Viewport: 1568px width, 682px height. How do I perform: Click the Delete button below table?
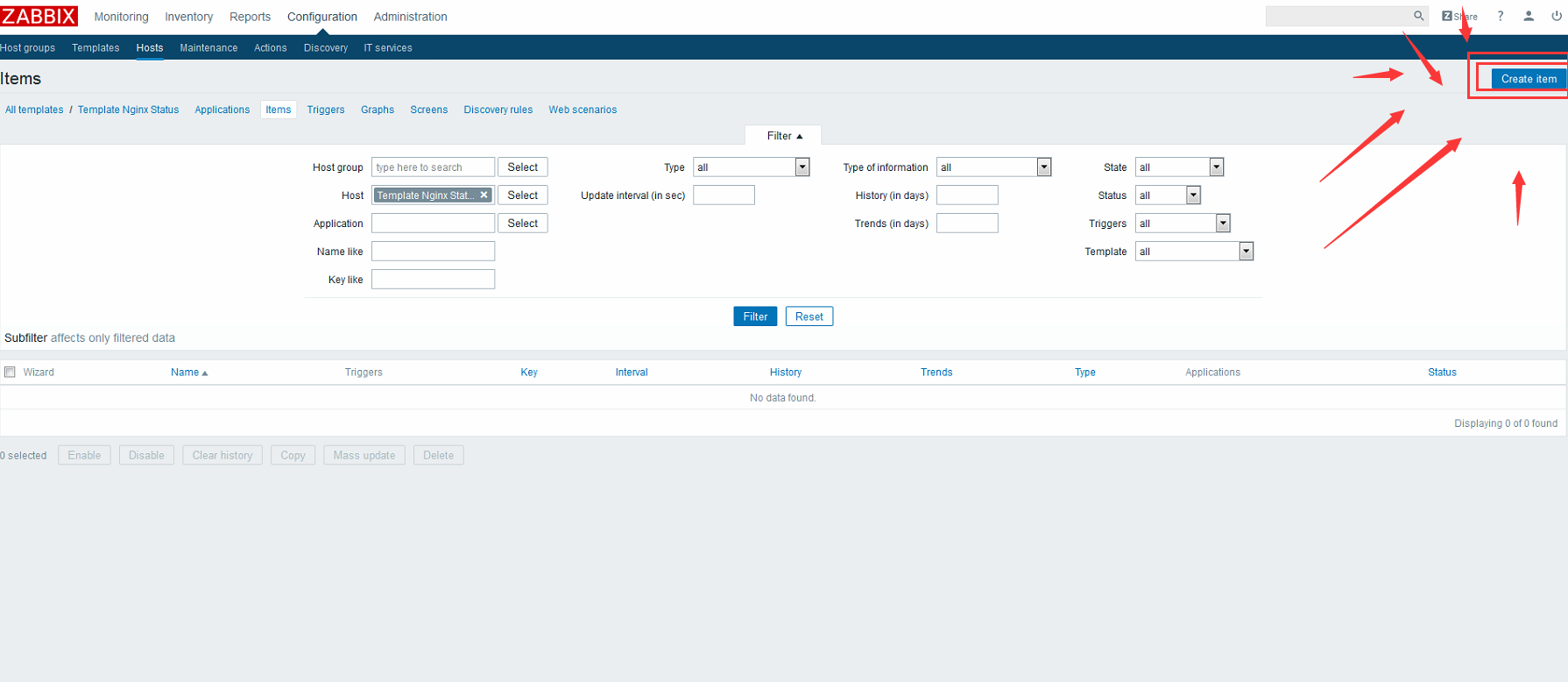pos(439,455)
